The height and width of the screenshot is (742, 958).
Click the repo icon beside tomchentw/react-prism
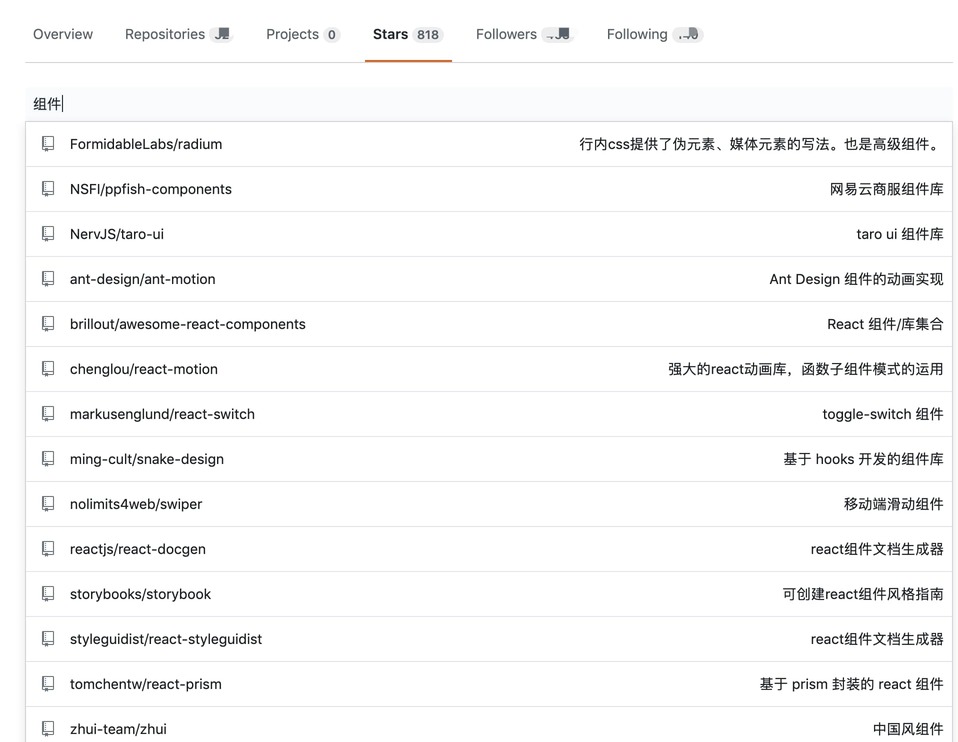tap(48, 683)
